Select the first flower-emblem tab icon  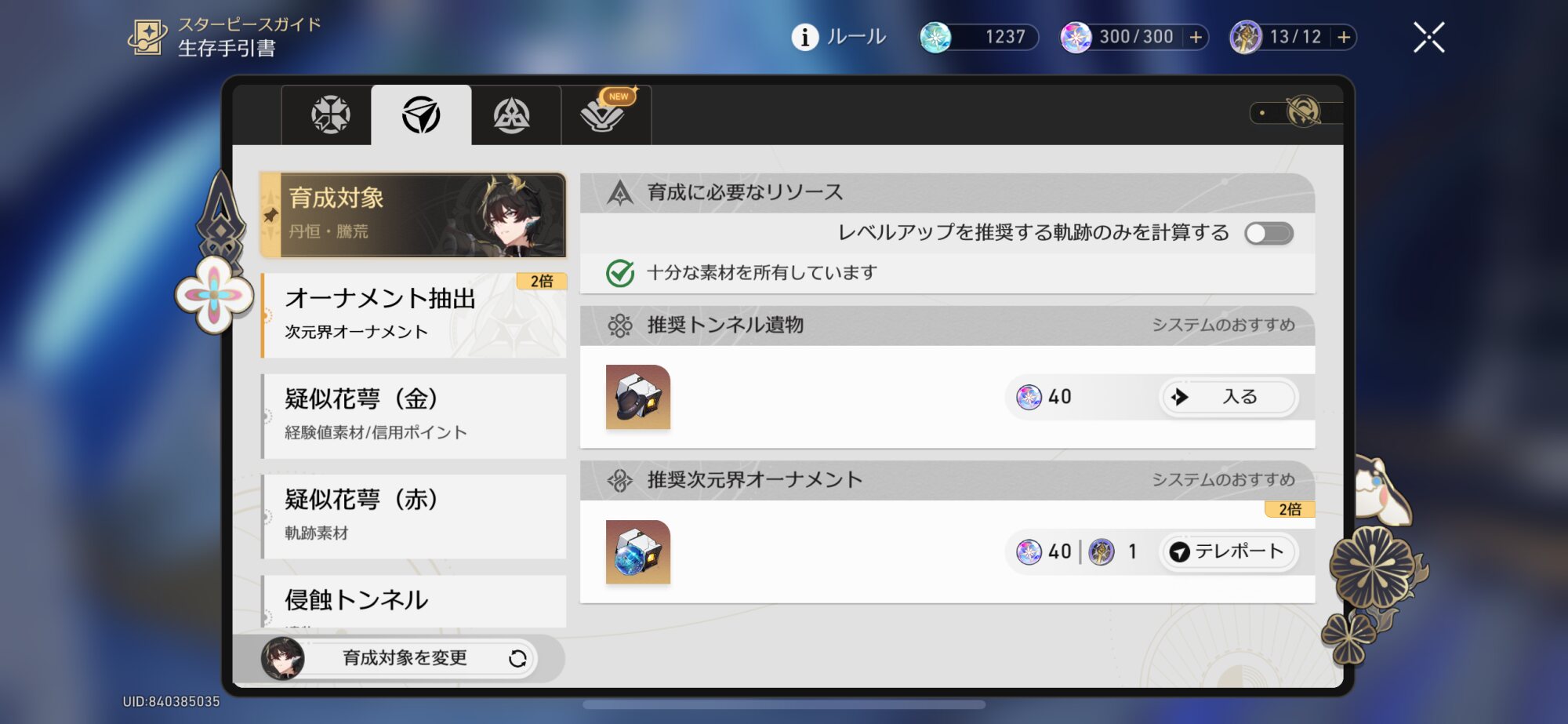330,115
